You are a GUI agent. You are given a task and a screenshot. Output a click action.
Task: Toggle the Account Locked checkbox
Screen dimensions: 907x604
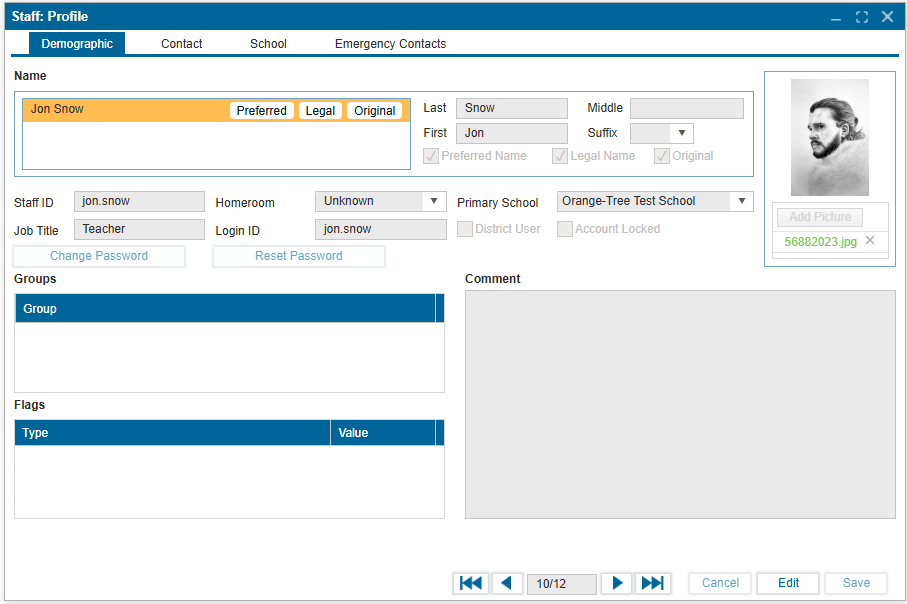565,229
